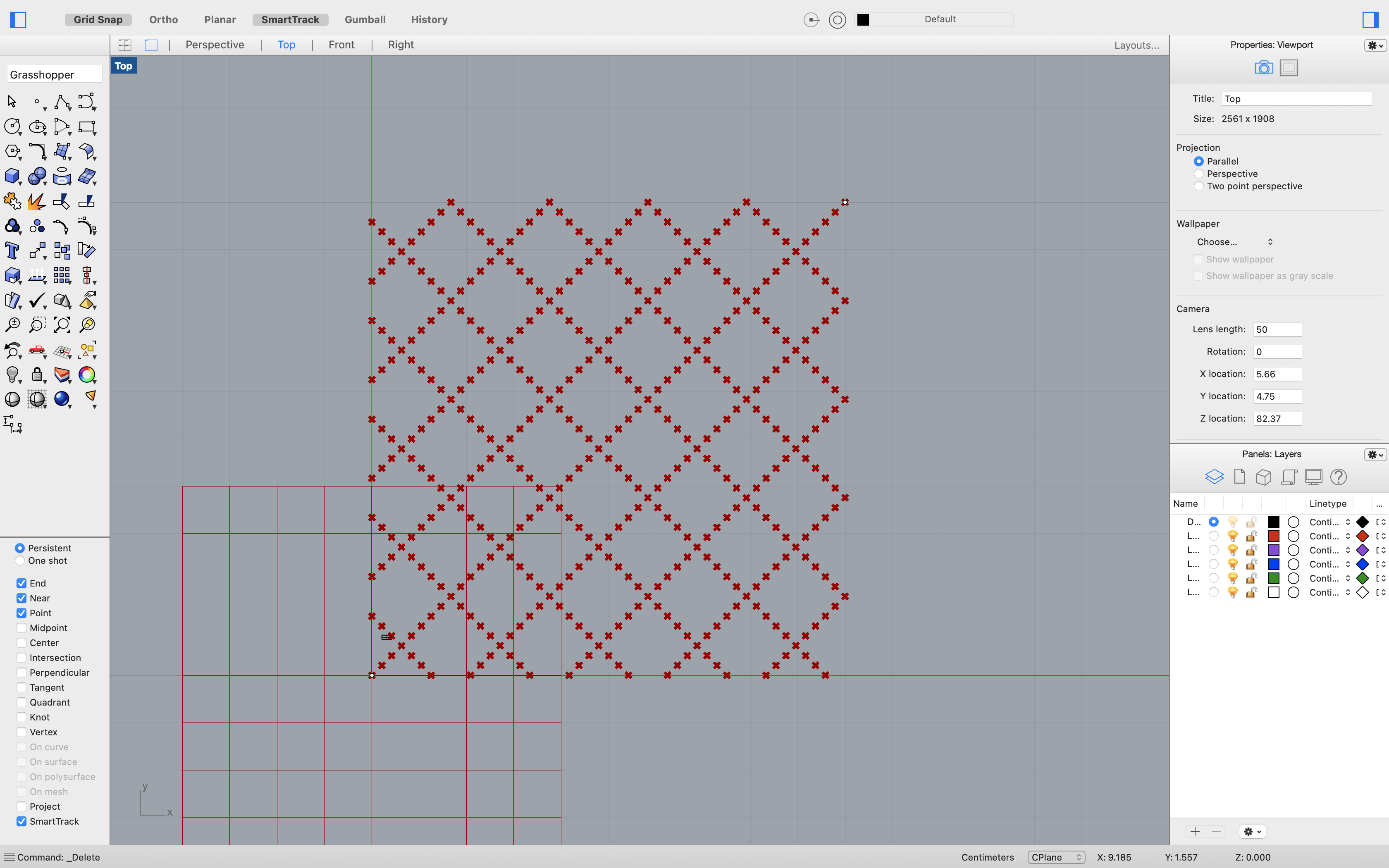
Task: Select the rectangular Array tool icon
Action: [x=62, y=276]
